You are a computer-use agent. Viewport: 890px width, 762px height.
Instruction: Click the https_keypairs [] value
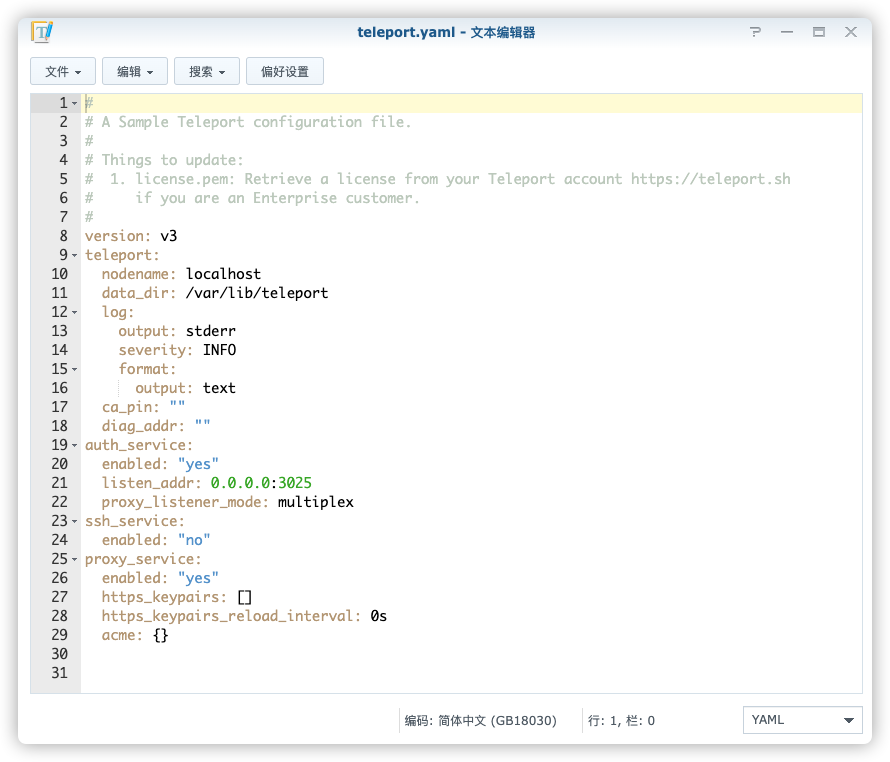[245, 597]
